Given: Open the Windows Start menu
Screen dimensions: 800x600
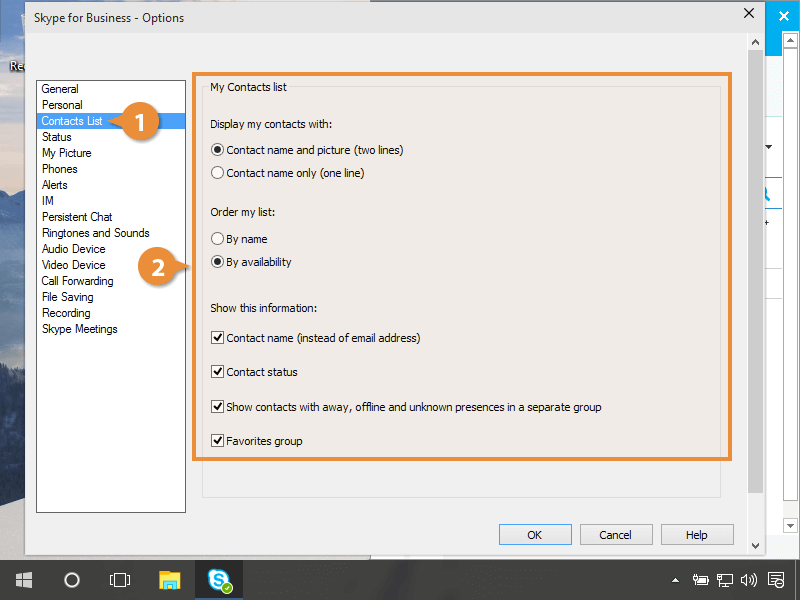Looking at the screenshot, I should coord(23,579).
